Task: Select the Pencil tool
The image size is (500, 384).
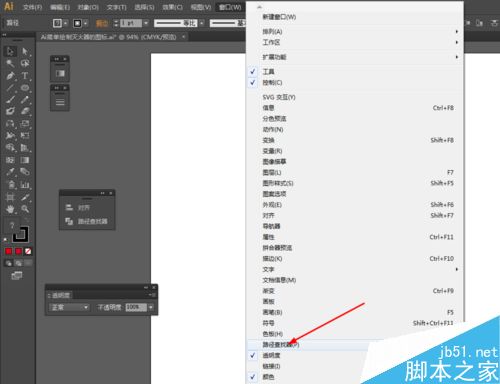Action: click(25, 99)
